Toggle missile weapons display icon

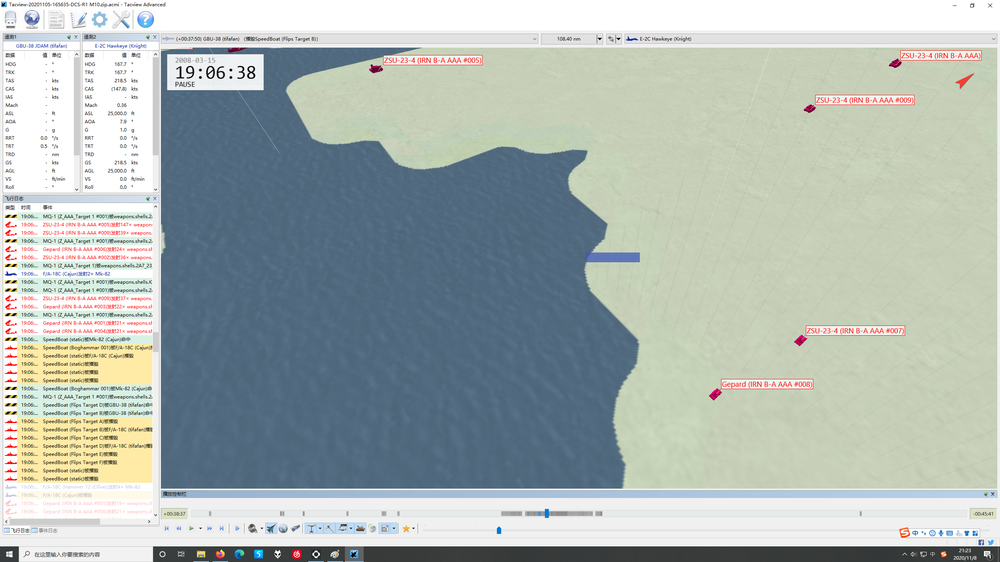295,528
